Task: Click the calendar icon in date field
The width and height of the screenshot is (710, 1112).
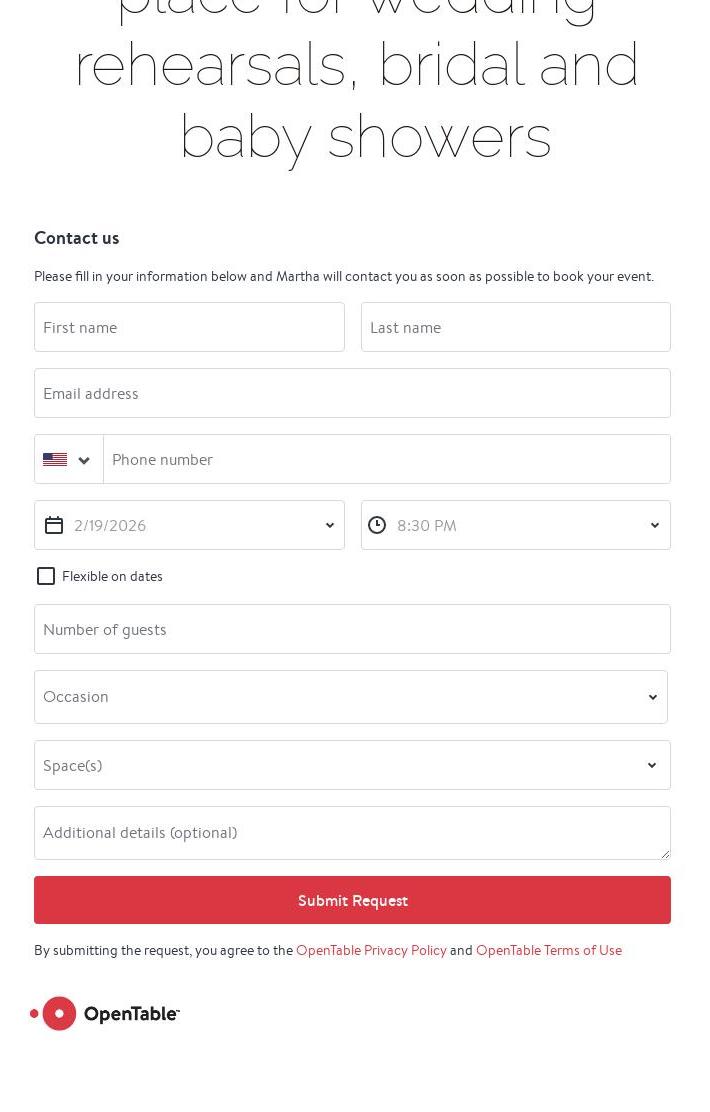Action: (x=54, y=526)
